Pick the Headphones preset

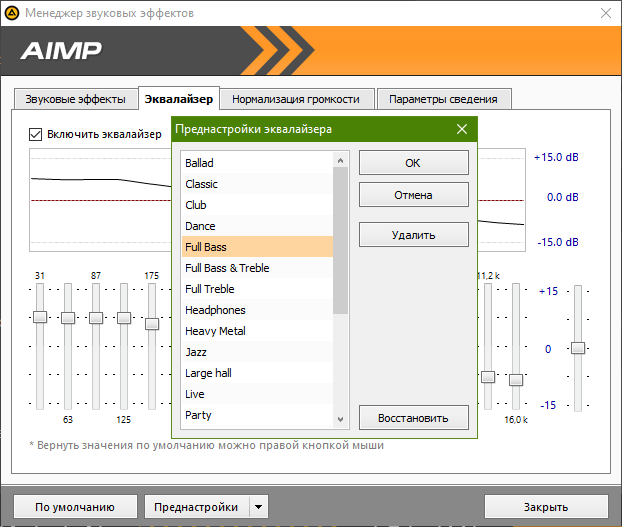click(257, 310)
